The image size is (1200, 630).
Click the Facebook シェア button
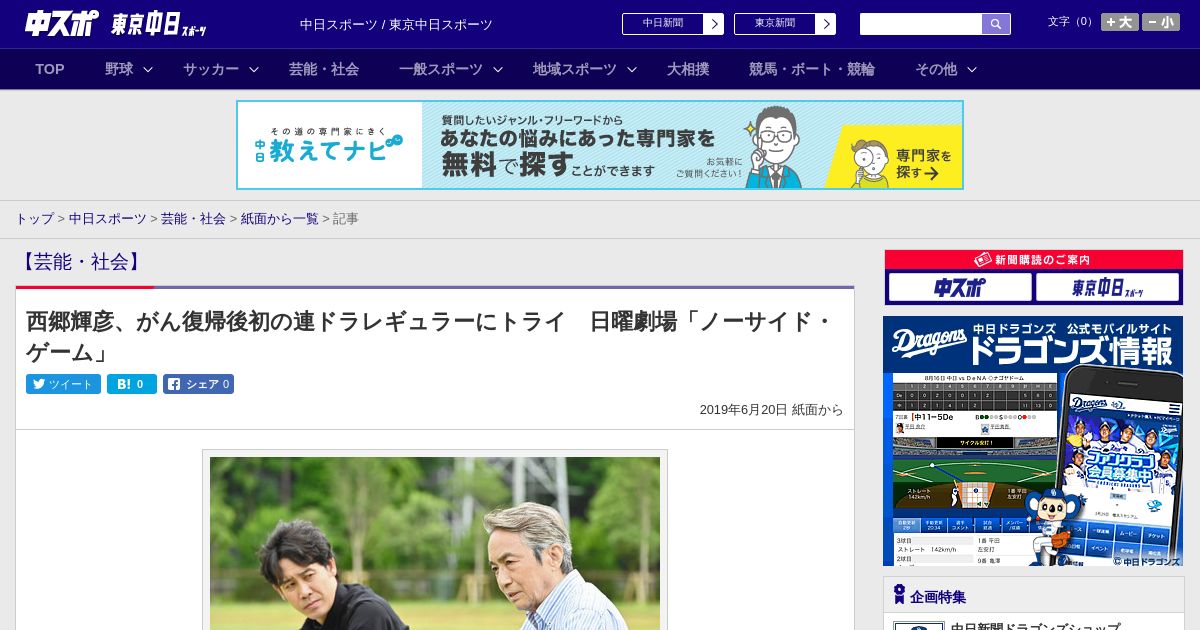coord(198,384)
